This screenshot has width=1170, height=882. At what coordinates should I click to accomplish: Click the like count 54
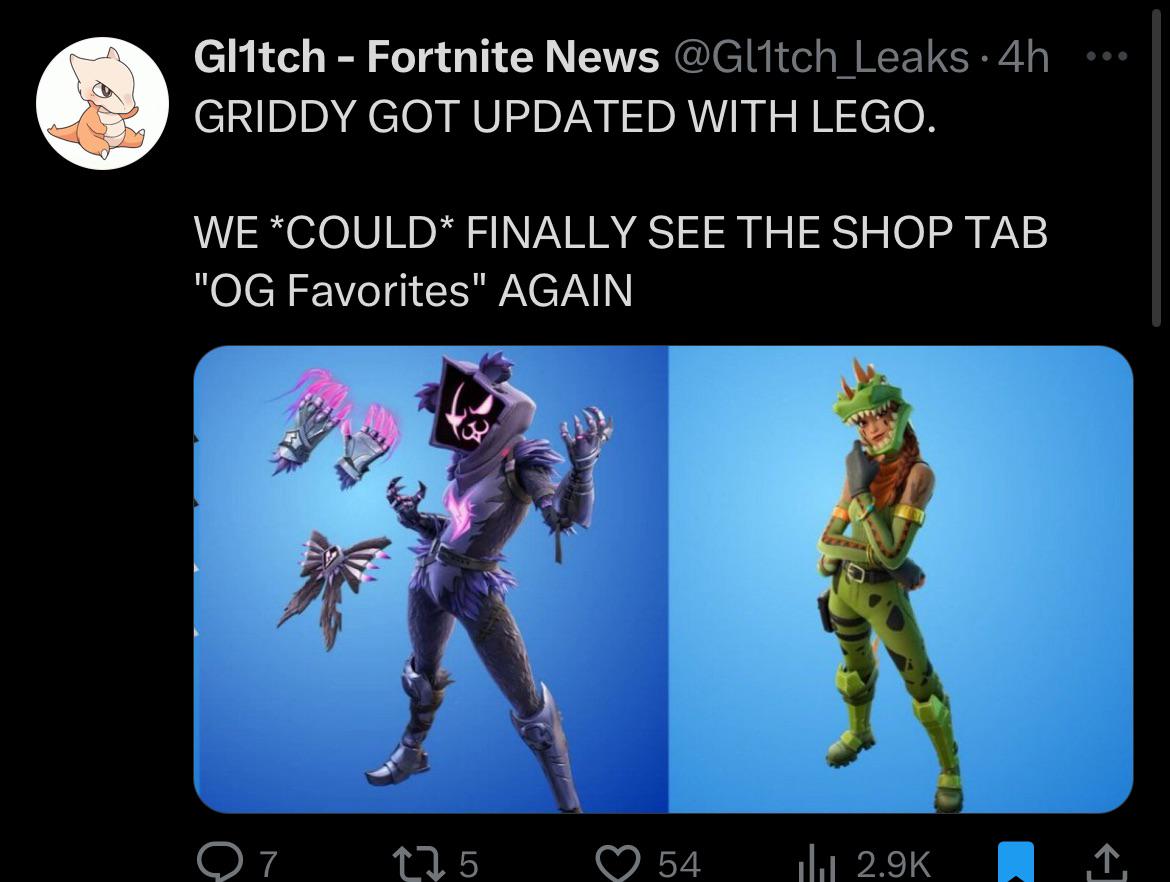pyautogui.click(x=679, y=864)
